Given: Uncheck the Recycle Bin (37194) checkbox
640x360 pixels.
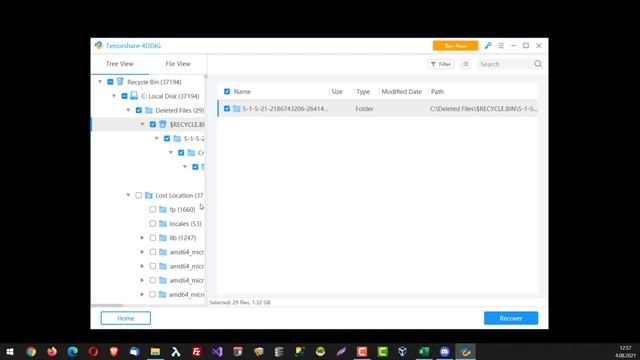Looking at the screenshot, I should pyautogui.click(x=110, y=82).
